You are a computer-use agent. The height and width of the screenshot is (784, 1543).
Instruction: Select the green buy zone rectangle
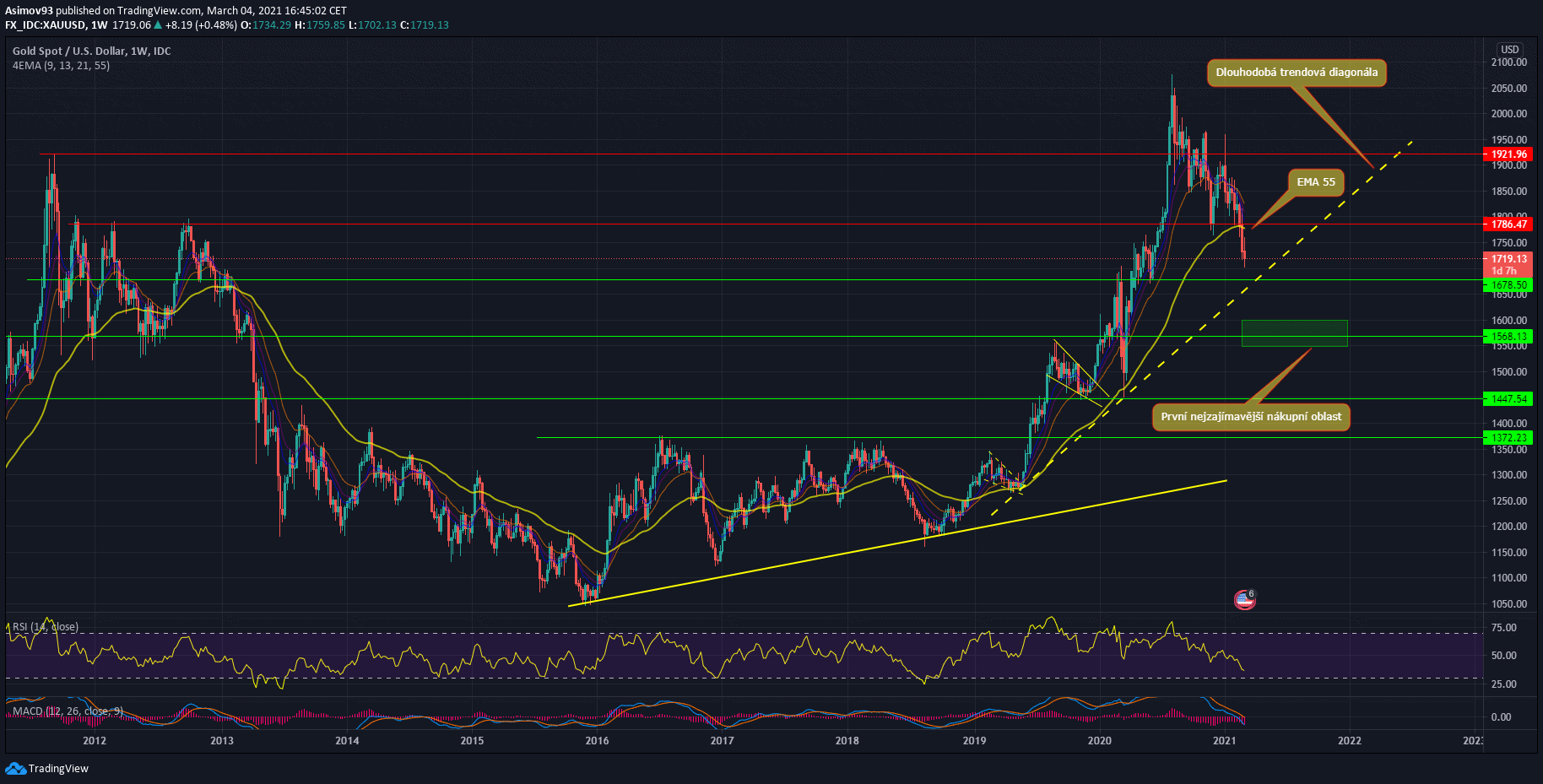point(1294,333)
